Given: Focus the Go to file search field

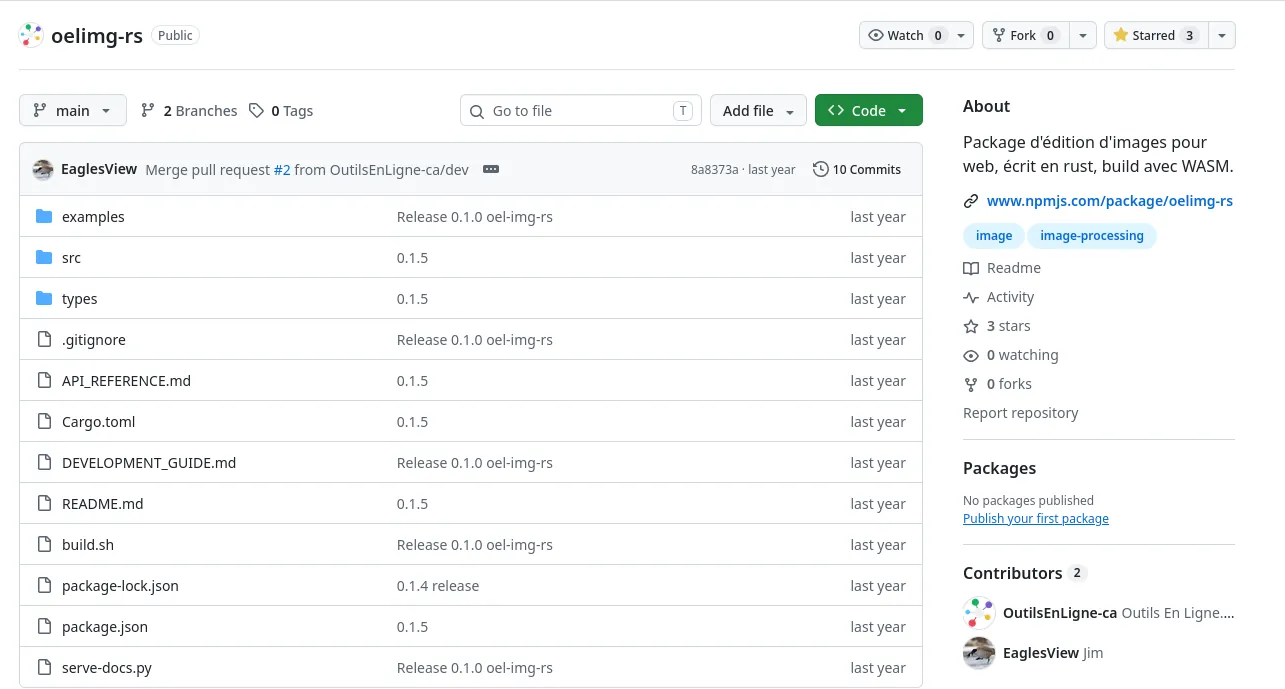Looking at the screenshot, I should click(x=581, y=110).
